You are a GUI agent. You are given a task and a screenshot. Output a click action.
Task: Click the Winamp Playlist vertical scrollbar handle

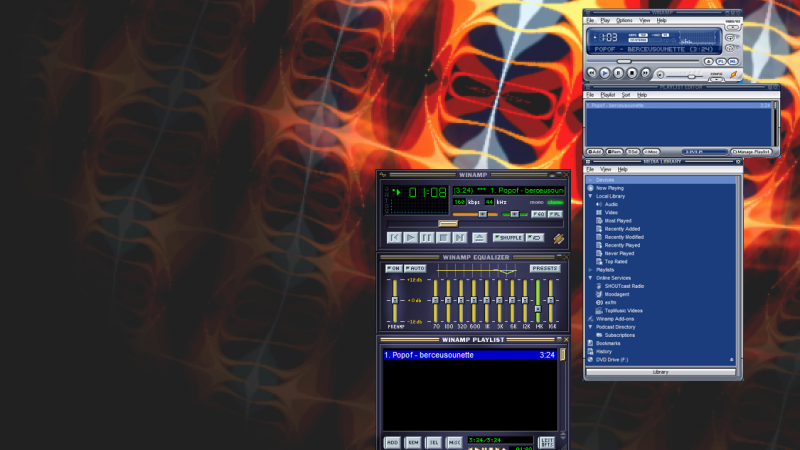point(563,355)
